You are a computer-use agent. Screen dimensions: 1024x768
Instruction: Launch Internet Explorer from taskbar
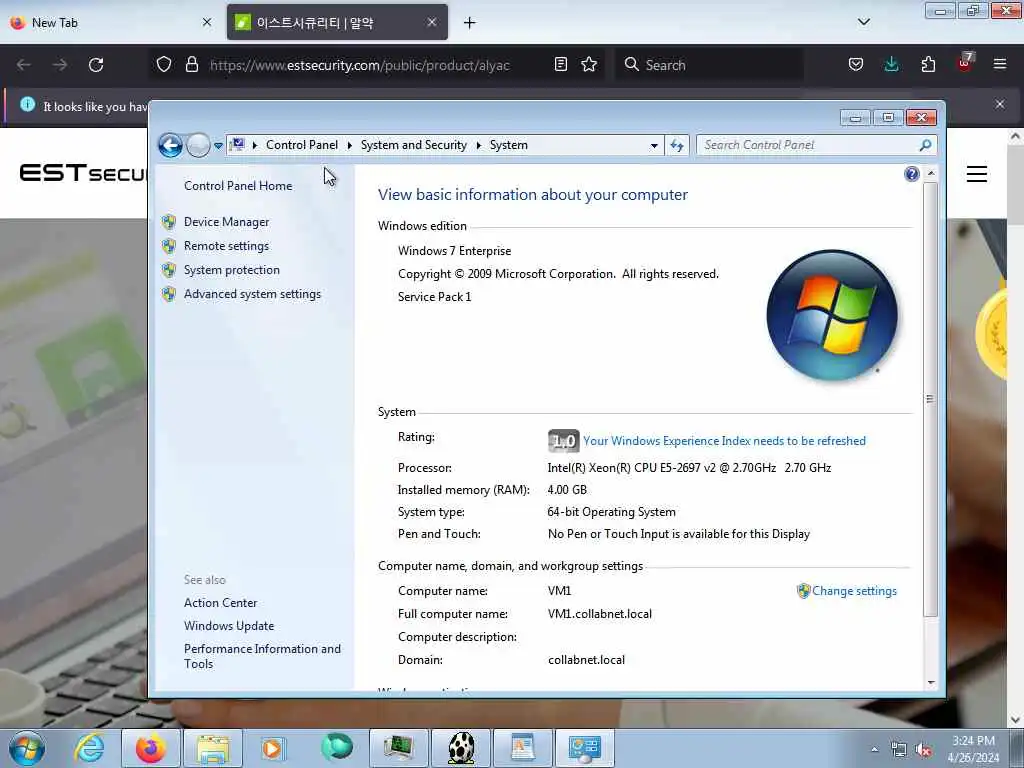89,748
